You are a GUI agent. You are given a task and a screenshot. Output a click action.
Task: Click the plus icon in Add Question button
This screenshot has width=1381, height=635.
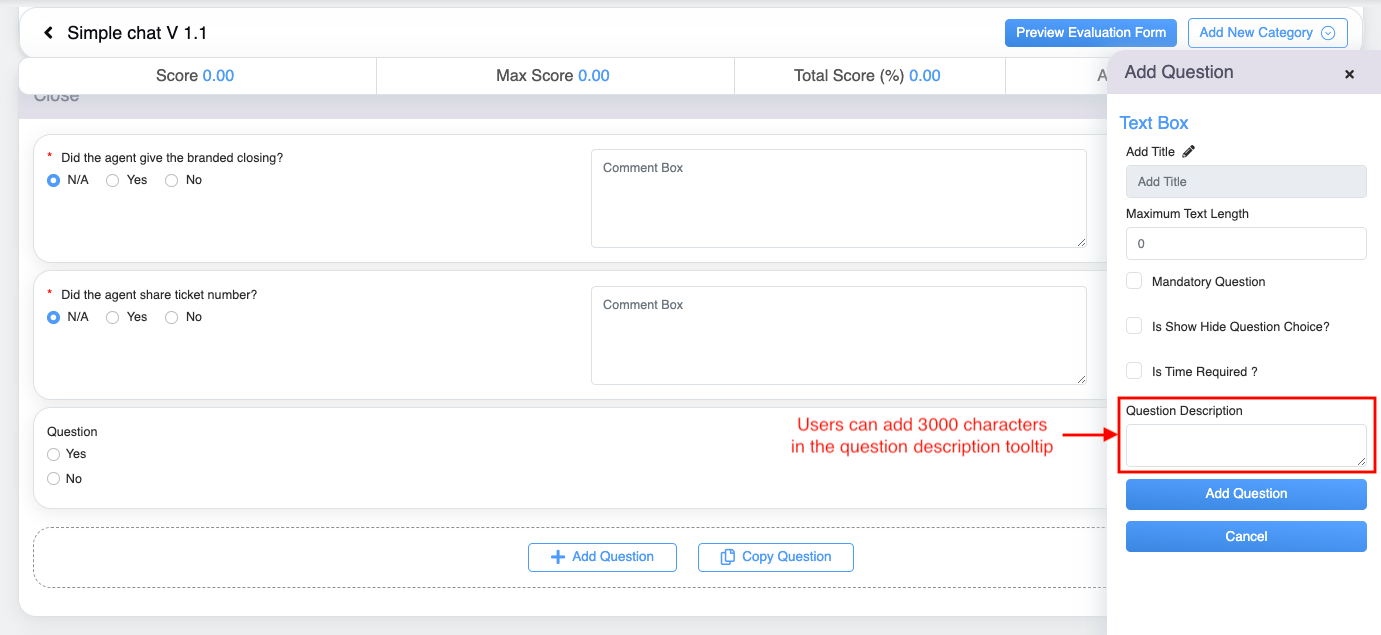(558, 557)
